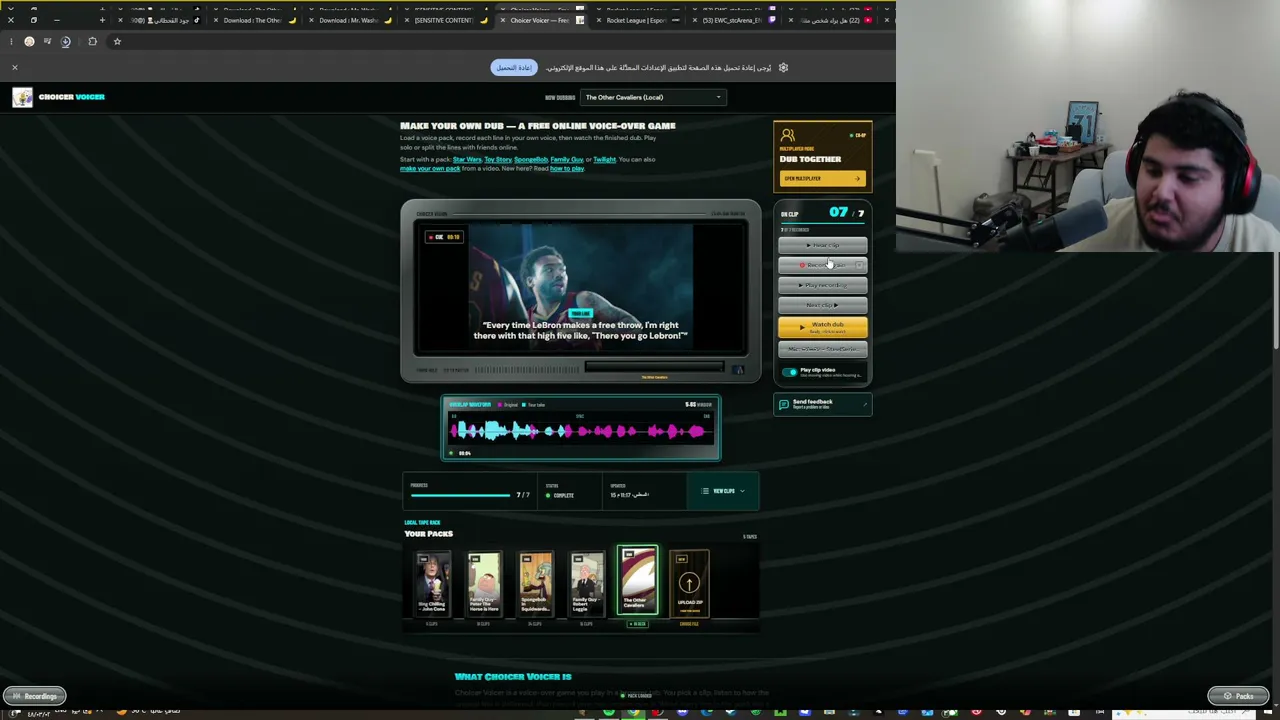Follow the Star Wars pack link
Image resolution: width=1280 pixels, height=720 pixels.
(x=467, y=159)
